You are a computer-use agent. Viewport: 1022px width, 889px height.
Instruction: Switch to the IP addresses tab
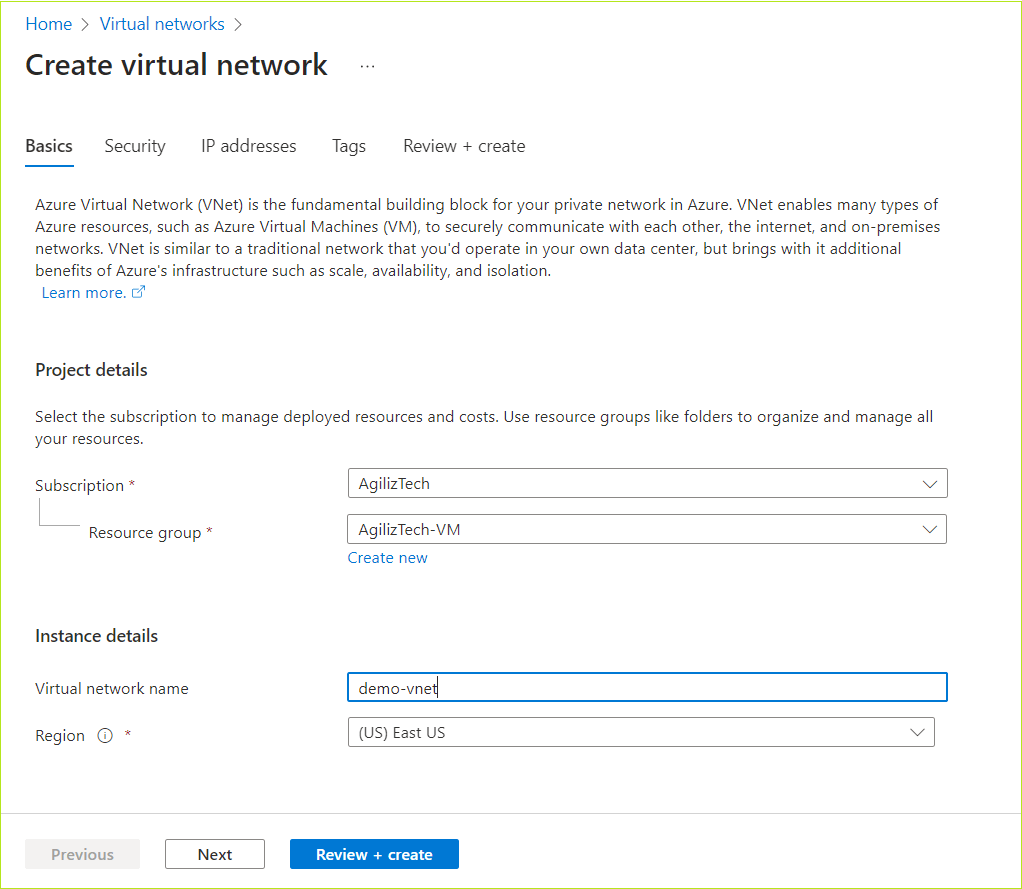point(248,146)
